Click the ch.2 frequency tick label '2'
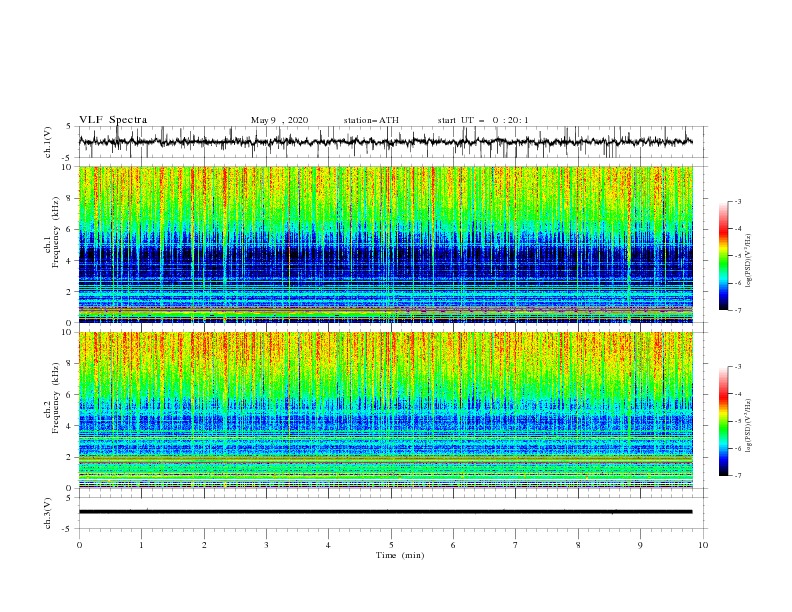The width and height of the screenshot is (792, 612). point(70,457)
